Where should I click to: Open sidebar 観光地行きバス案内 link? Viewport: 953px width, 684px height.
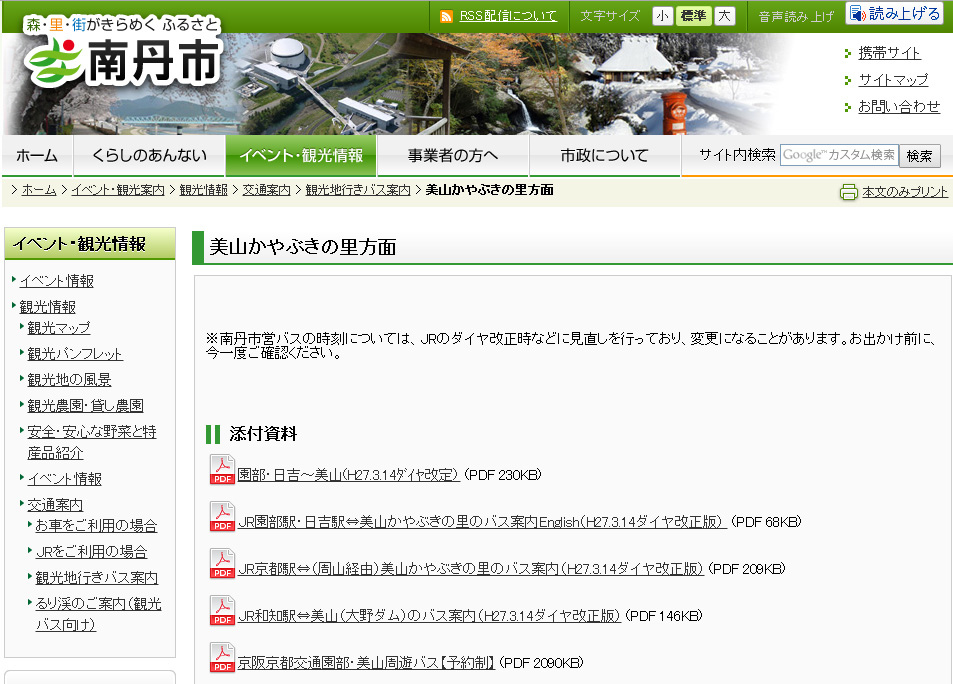click(x=96, y=578)
